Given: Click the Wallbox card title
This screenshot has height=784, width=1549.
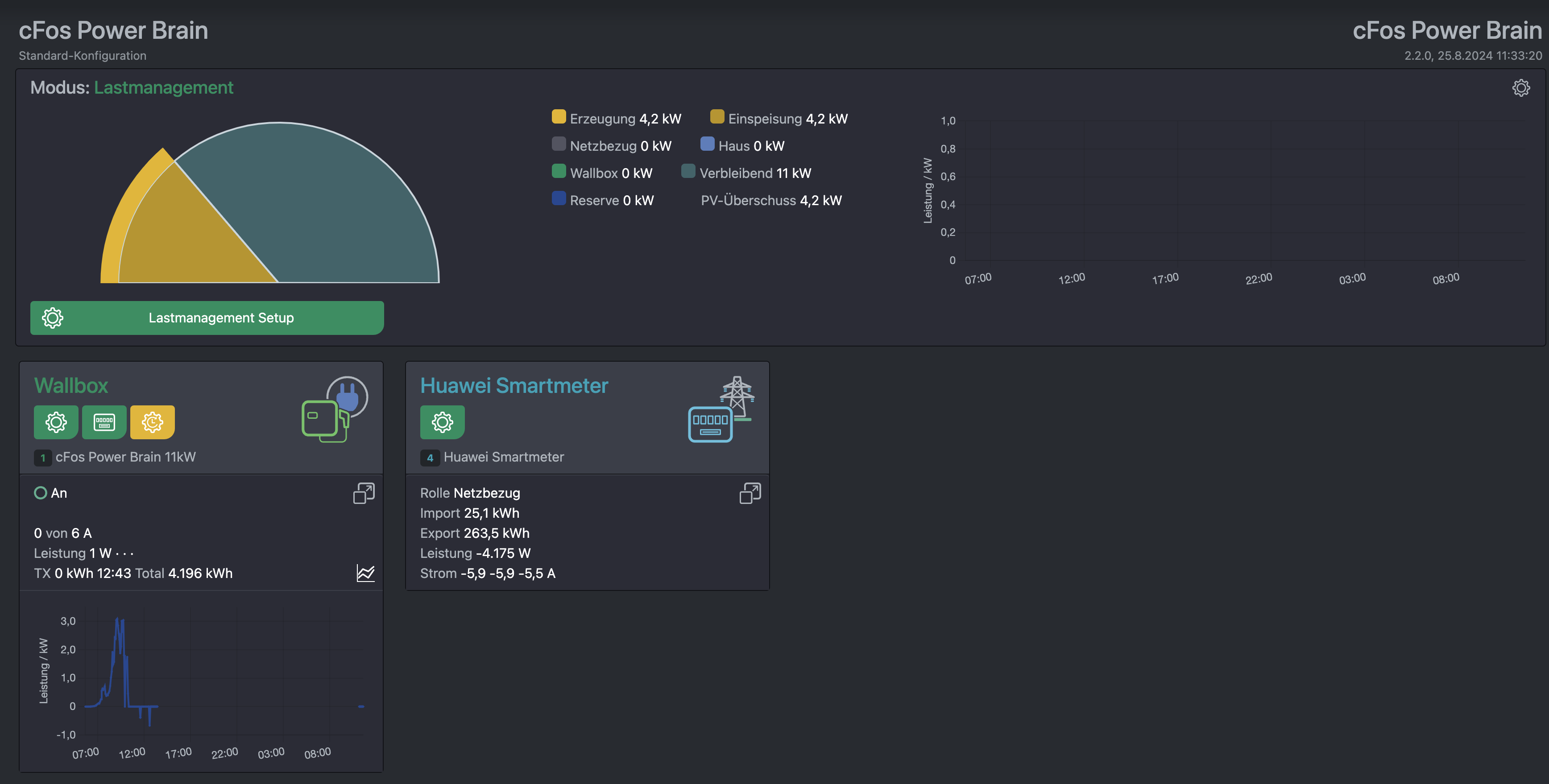Looking at the screenshot, I should pyautogui.click(x=71, y=385).
